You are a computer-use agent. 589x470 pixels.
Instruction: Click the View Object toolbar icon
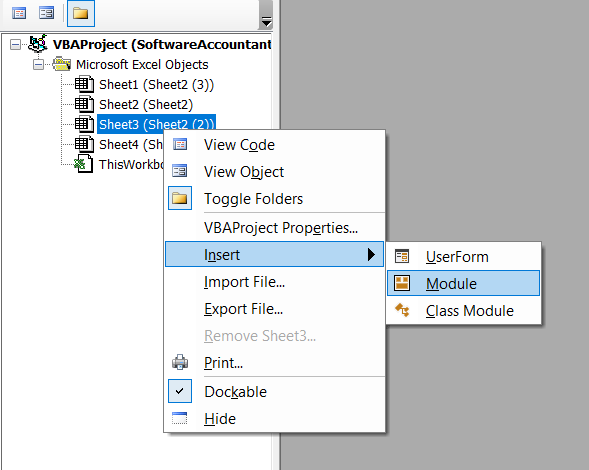pyautogui.click(x=47, y=13)
